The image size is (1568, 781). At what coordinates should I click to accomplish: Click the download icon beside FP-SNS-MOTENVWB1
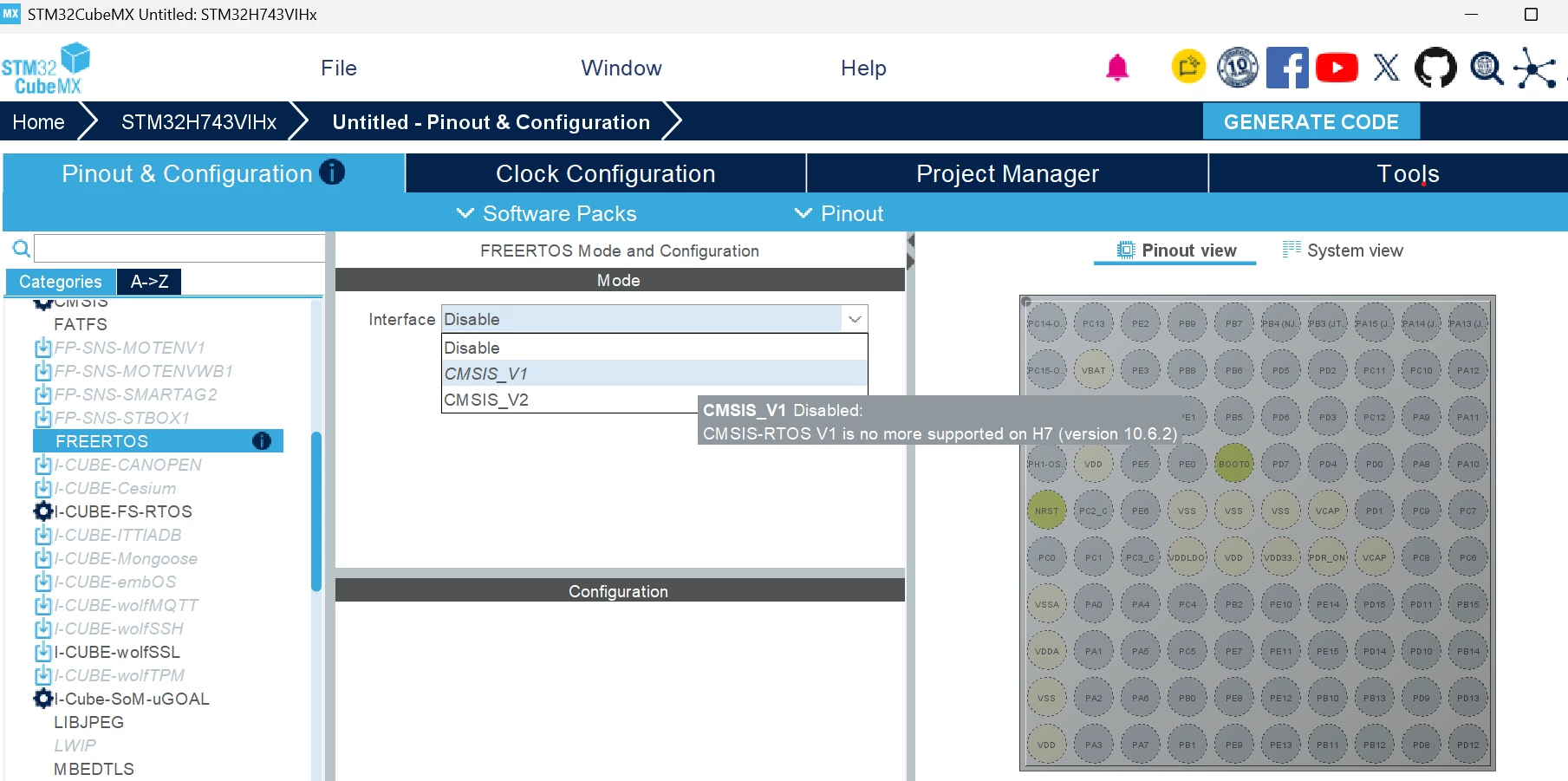pyautogui.click(x=42, y=371)
